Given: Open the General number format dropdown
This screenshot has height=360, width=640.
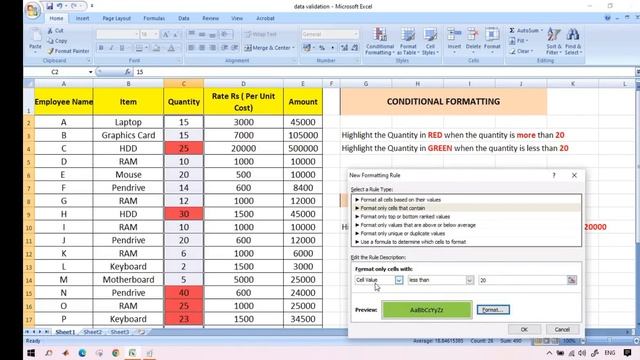Looking at the screenshot, I should [x=356, y=34].
